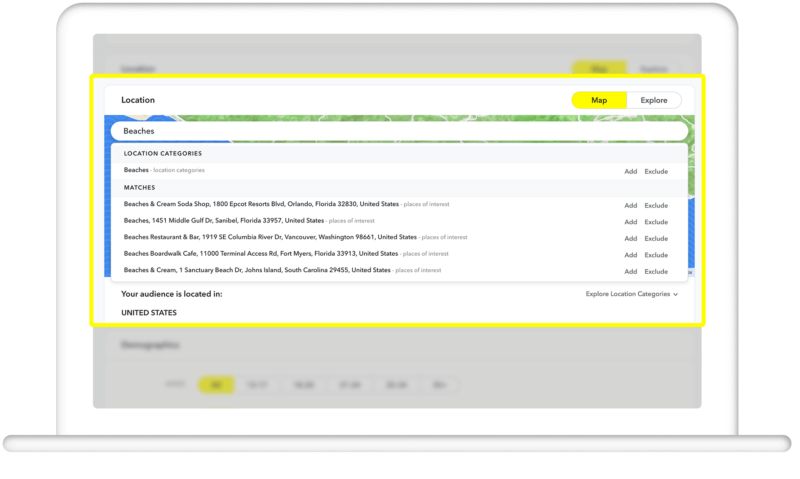Switch to the Explore view toggle
Viewport: 800px width, 479px height.
pos(654,100)
